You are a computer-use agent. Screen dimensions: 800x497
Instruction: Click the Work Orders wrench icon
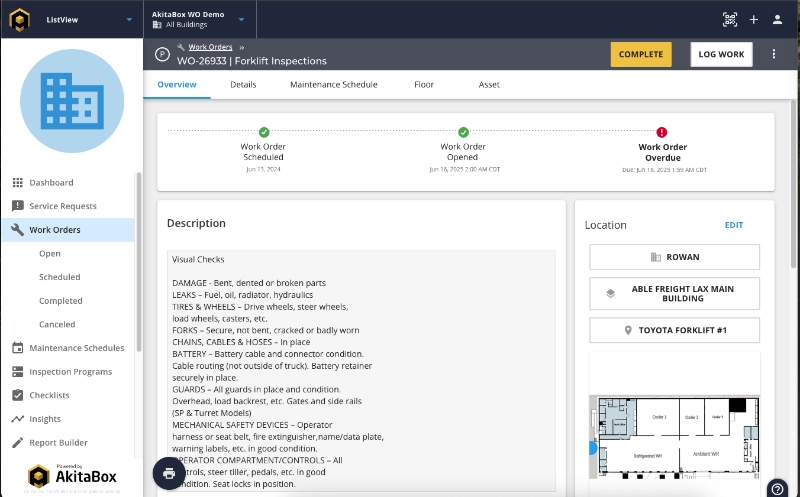pos(18,230)
